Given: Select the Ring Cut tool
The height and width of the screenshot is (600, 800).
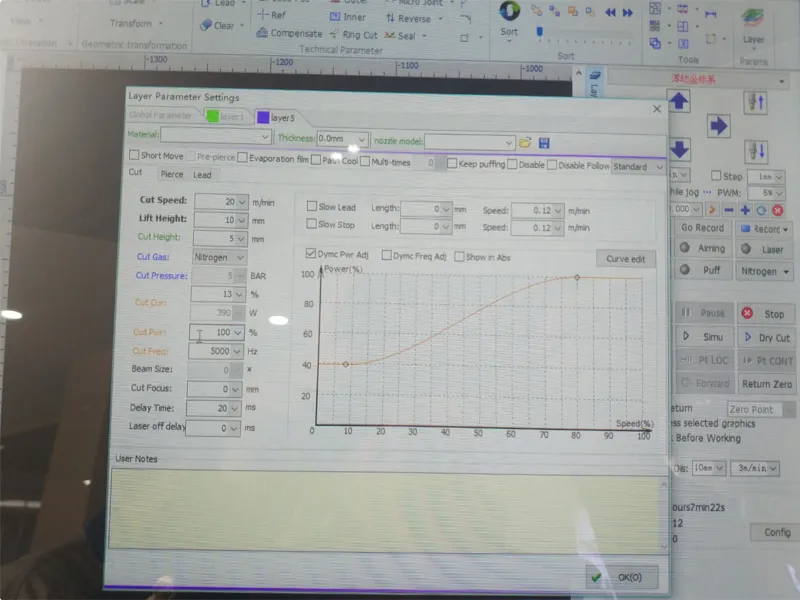Looking at the screenshot, I should point(354,35).
